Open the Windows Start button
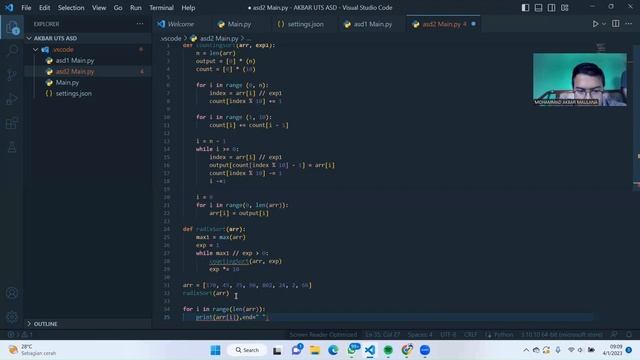Screen dimensions: 640x360 (x=216, y=350)
